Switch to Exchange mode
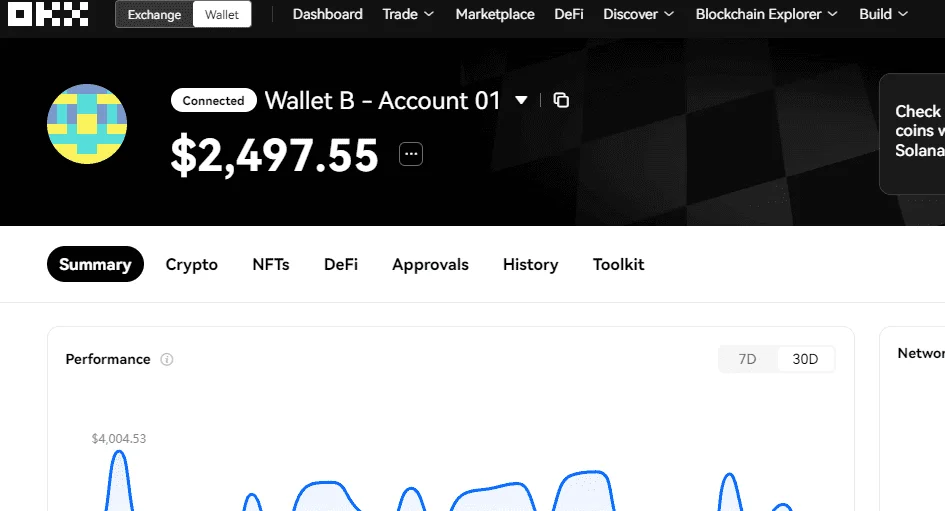 (x=154, y=14)
